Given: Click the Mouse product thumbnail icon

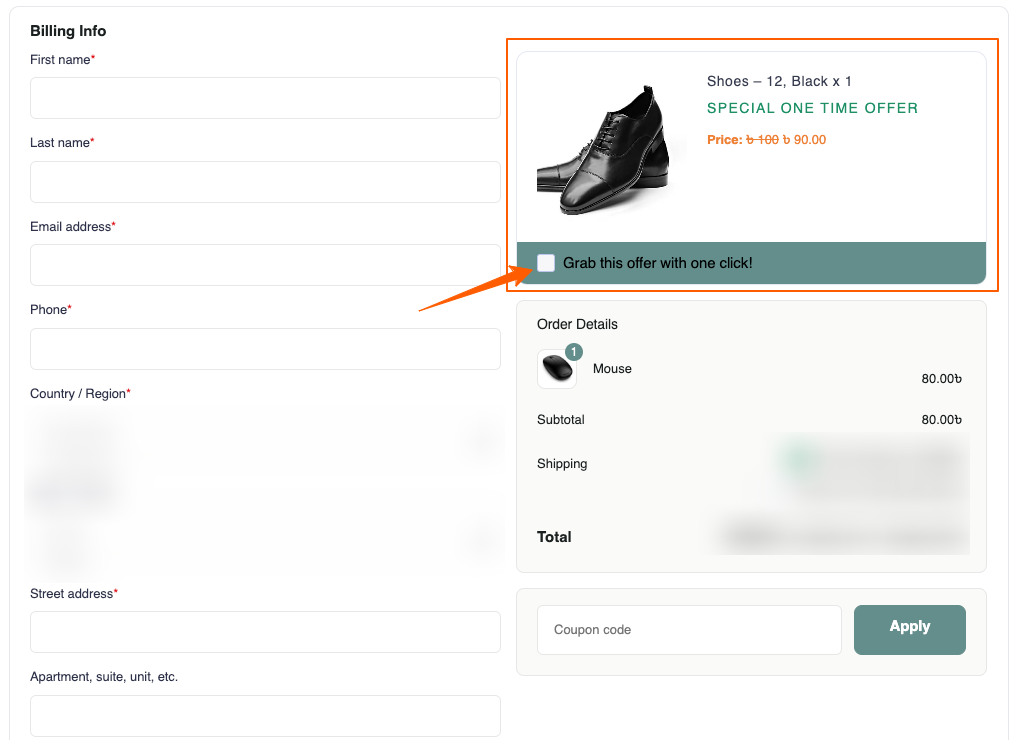Looking at the screenshot, I should point(556,369).
